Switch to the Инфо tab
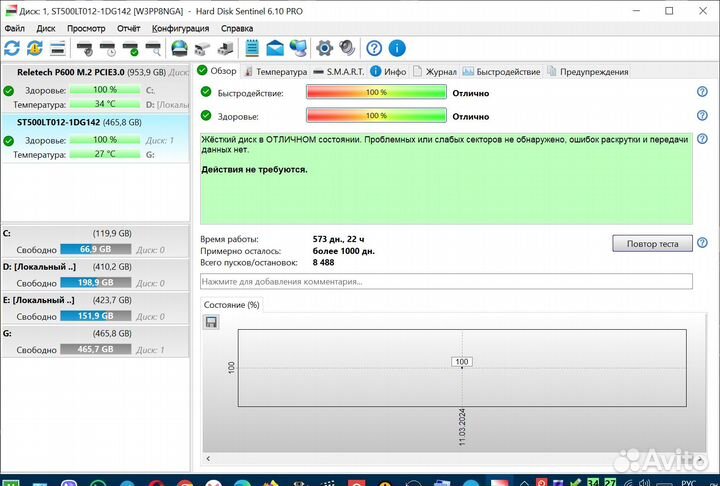The height and width of the screenshot is (486, 720). pyautogui.click(x=388, y=72)
